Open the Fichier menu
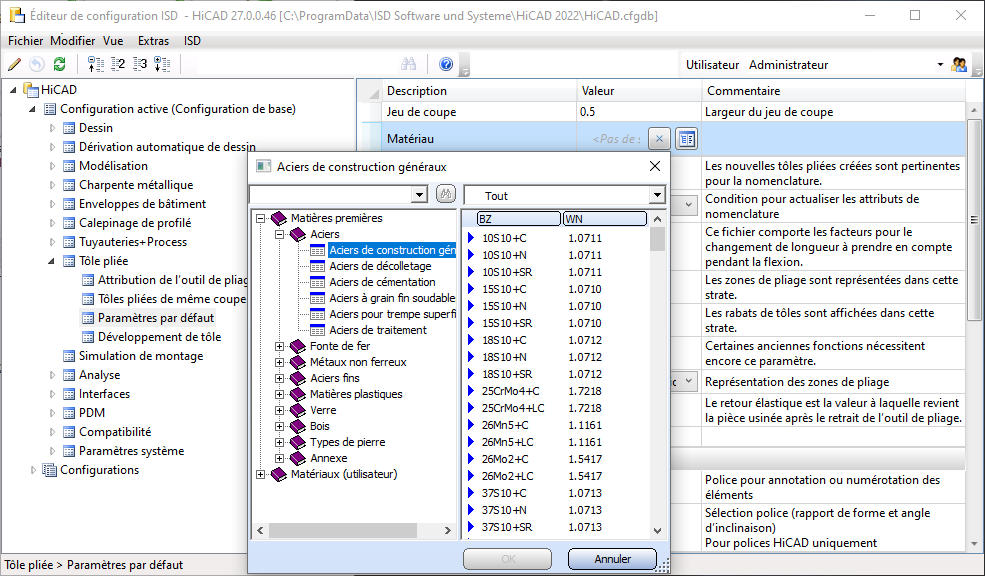This screenshot has width=985, height=576. (25, 41)
